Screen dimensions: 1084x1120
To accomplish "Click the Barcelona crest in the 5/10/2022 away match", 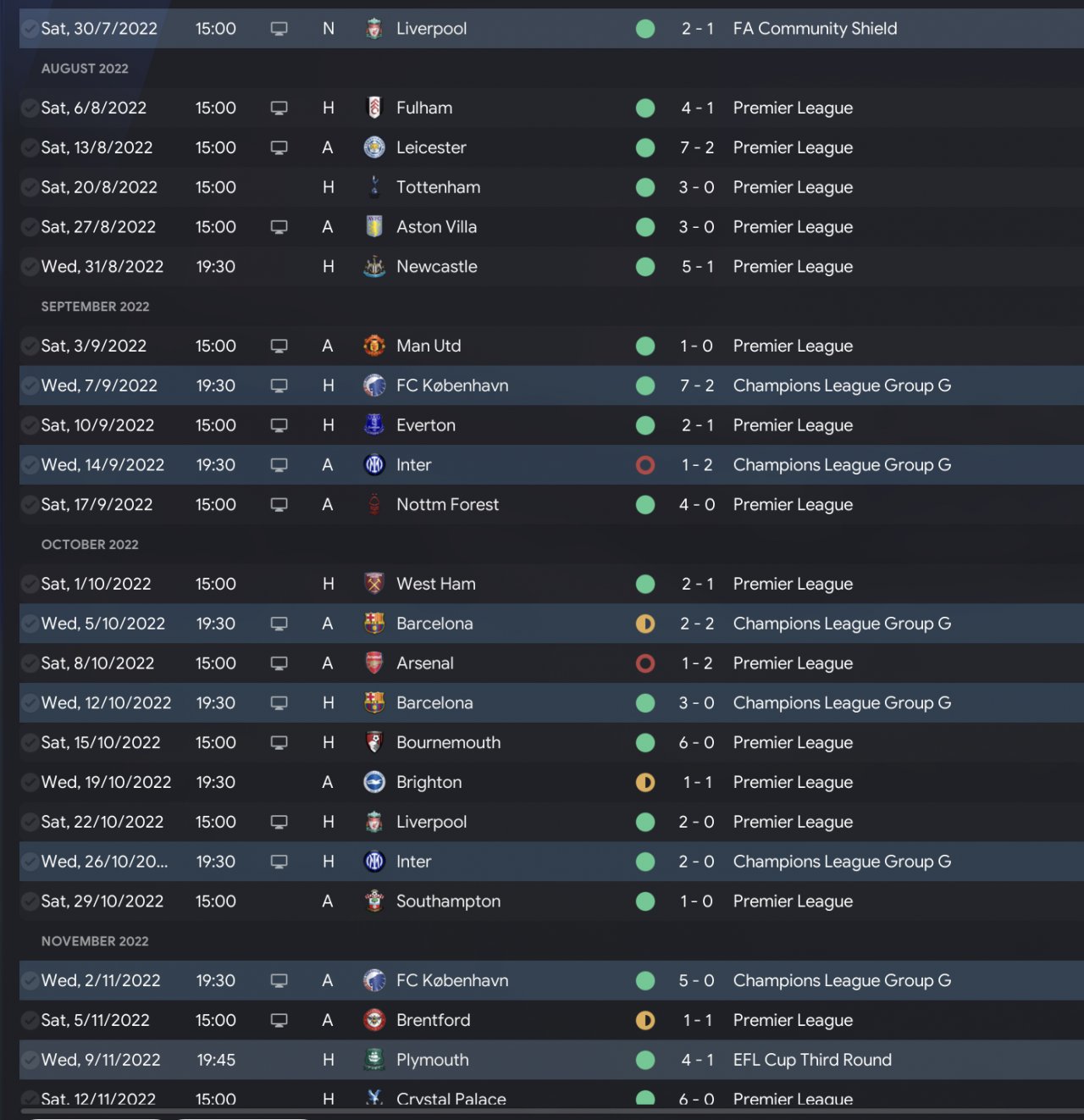I will click(x=374, y=624).
